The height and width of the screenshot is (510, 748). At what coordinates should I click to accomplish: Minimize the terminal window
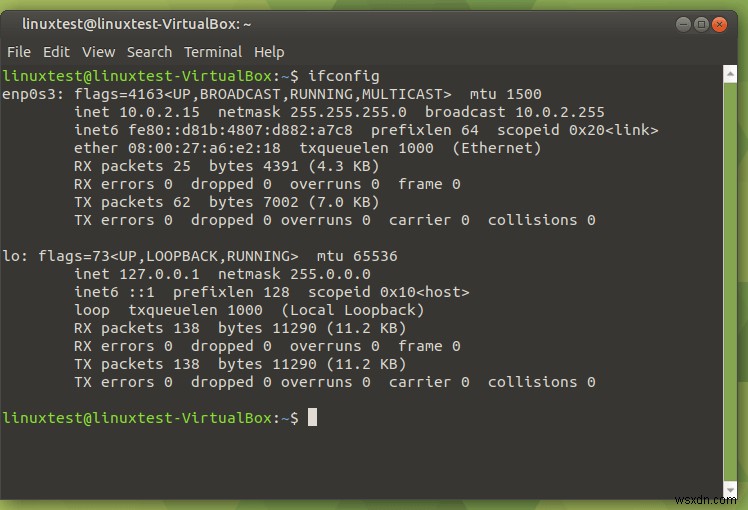[x=683, y=24]
